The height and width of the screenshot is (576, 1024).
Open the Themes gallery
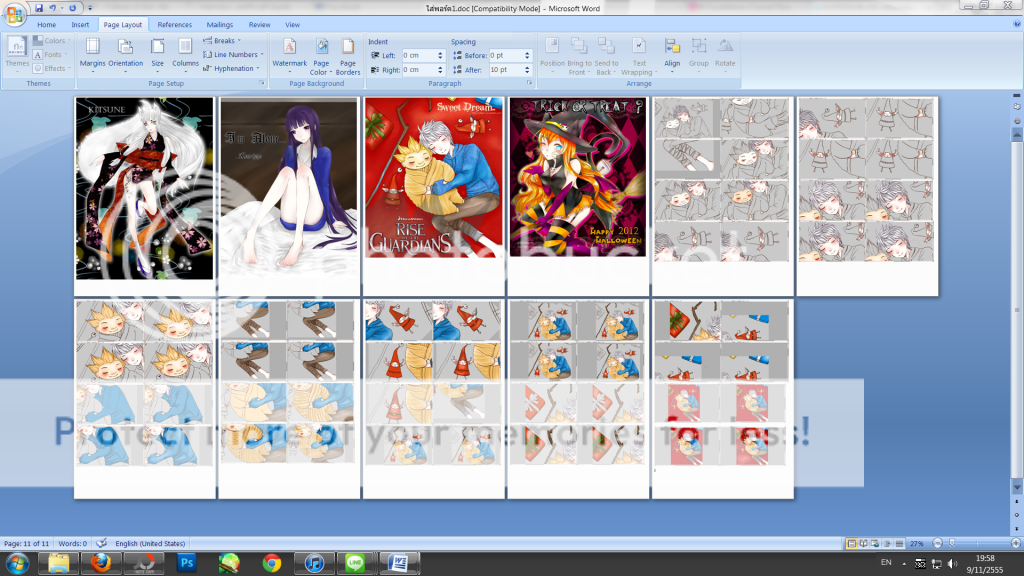17,54
